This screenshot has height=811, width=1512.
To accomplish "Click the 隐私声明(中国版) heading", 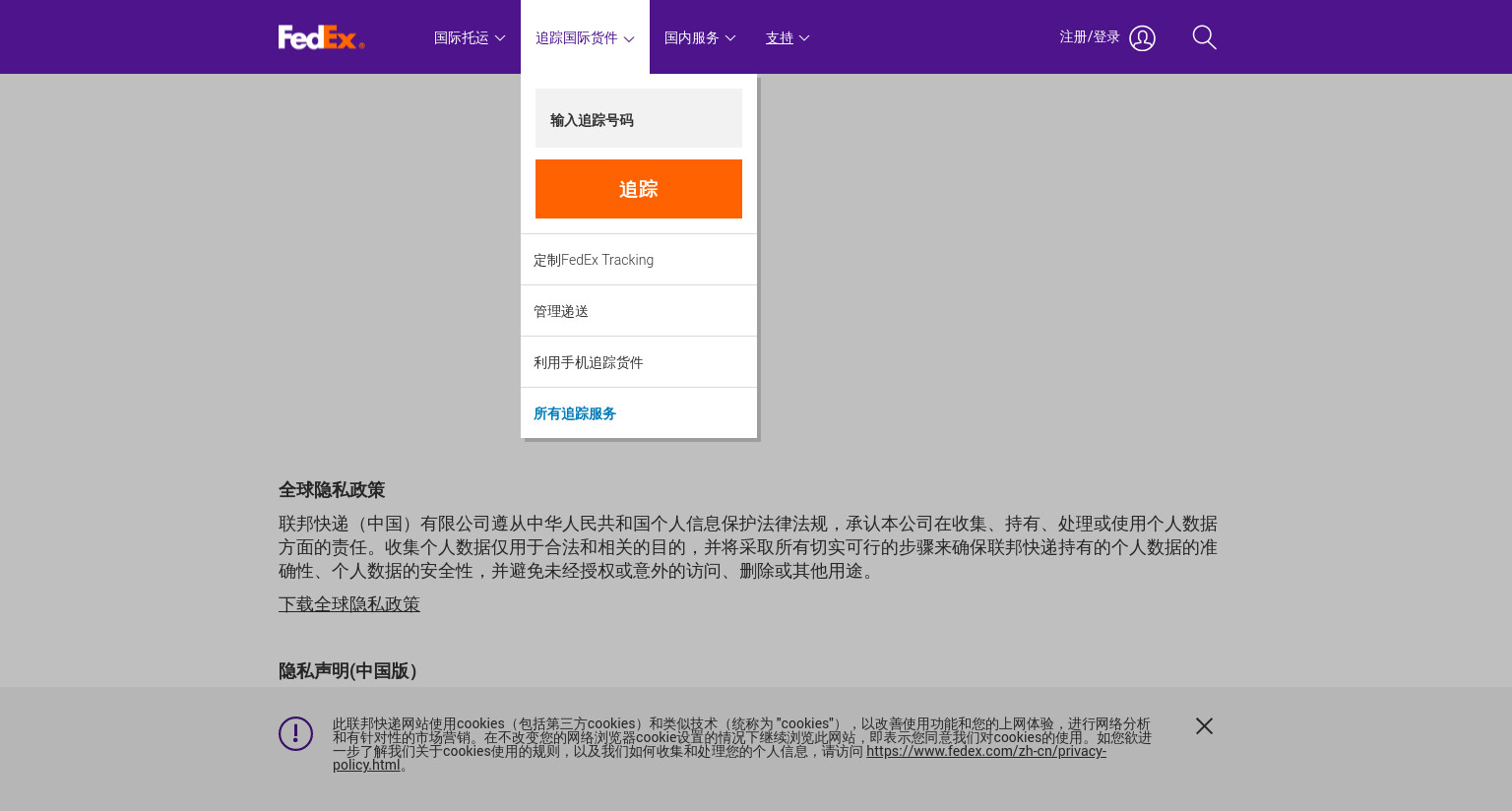I will pyautogui.click(x=348, y=671).
